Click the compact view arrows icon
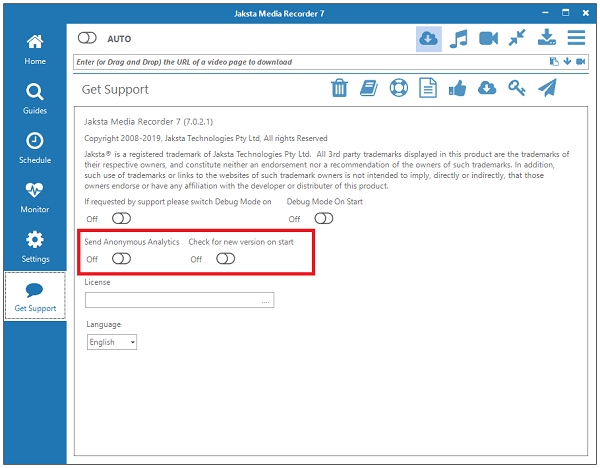600x468 pixels. pyautogui.click(x=517, y=38)
